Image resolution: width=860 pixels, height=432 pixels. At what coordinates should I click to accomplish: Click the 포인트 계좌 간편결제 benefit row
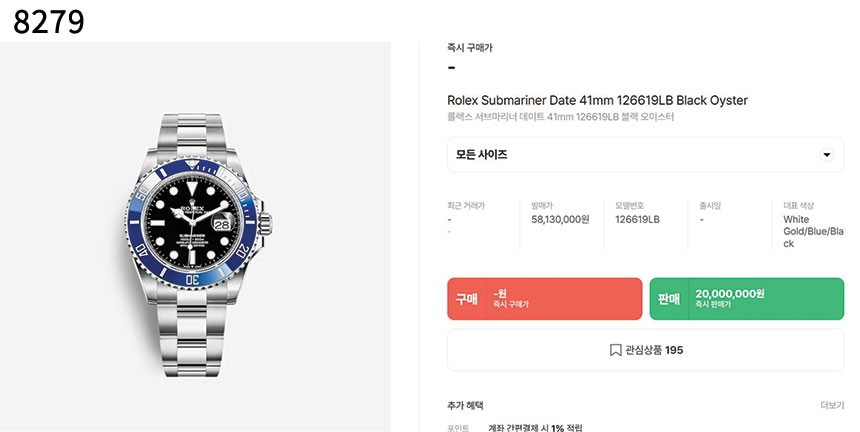(515, 428)
